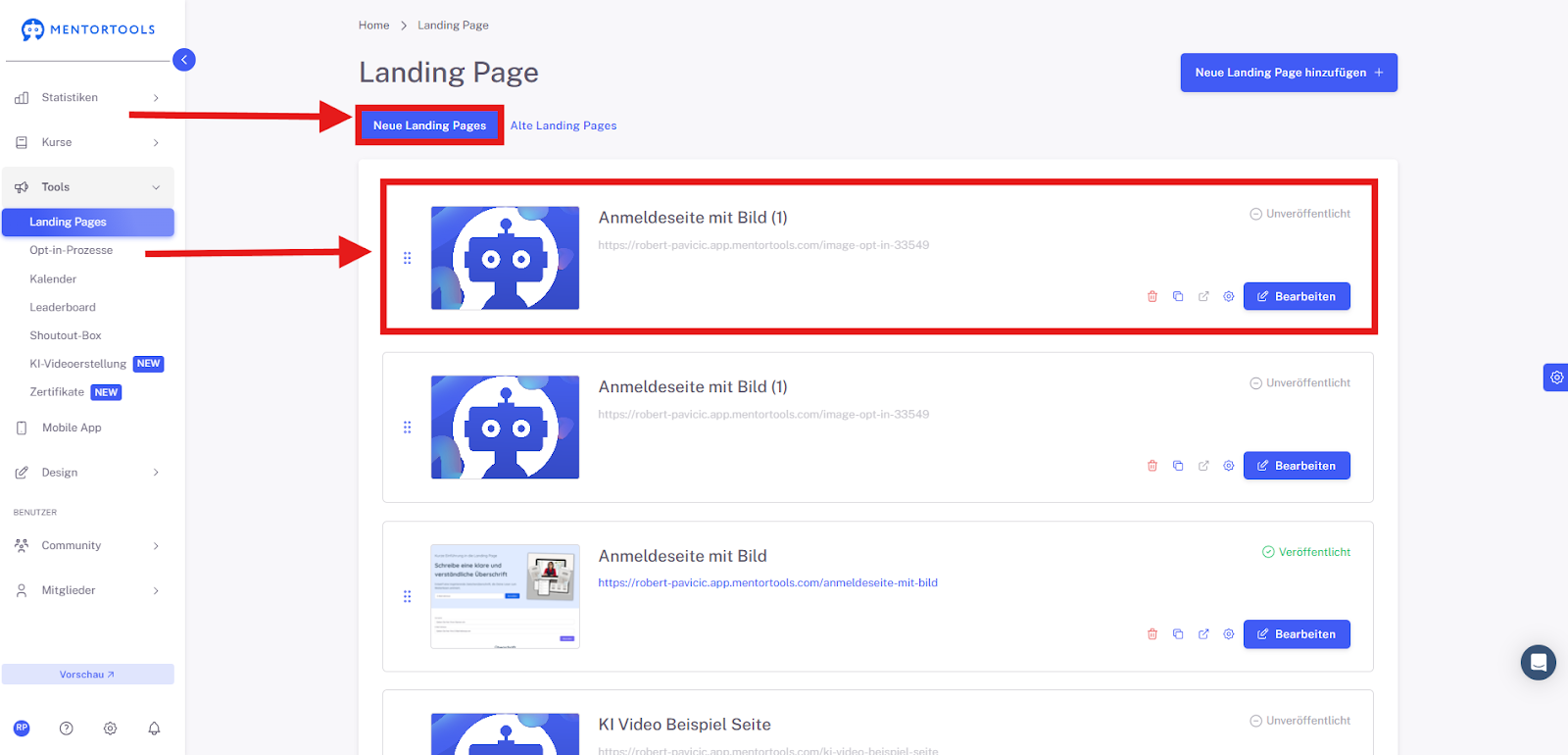
Task: Open the Mobile App menu entry
Action: [x=72, y=428]
